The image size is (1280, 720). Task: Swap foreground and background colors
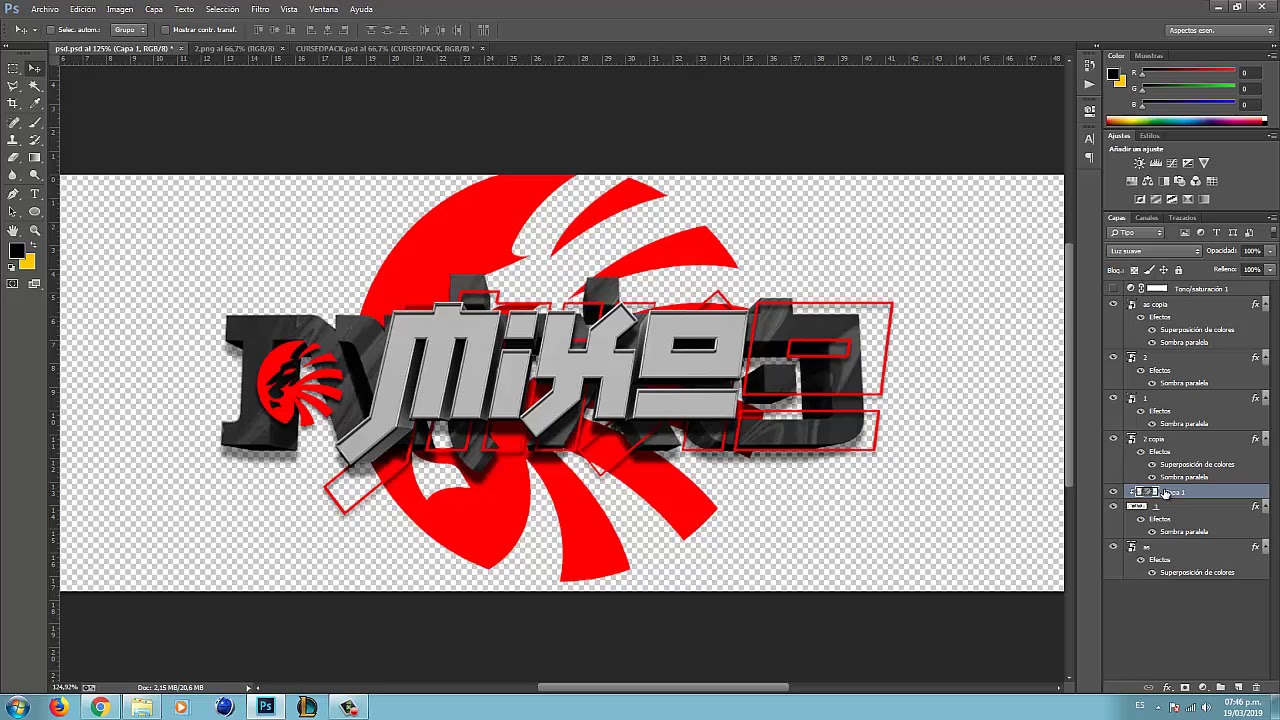(x=33, y=247)
